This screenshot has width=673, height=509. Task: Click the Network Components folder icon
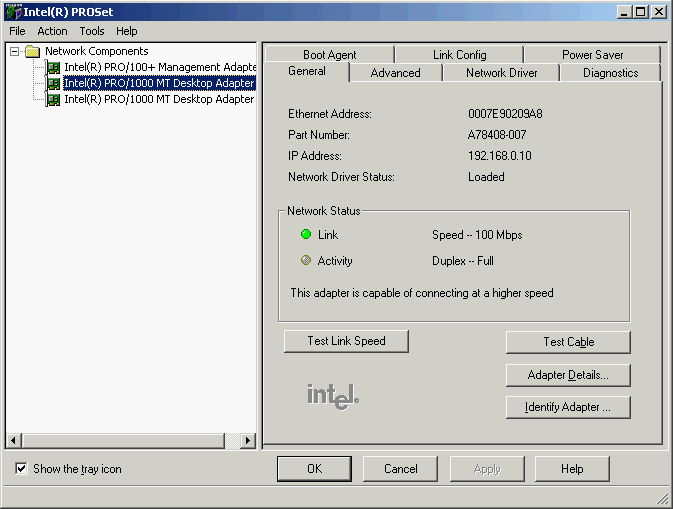tap(33, 52)
